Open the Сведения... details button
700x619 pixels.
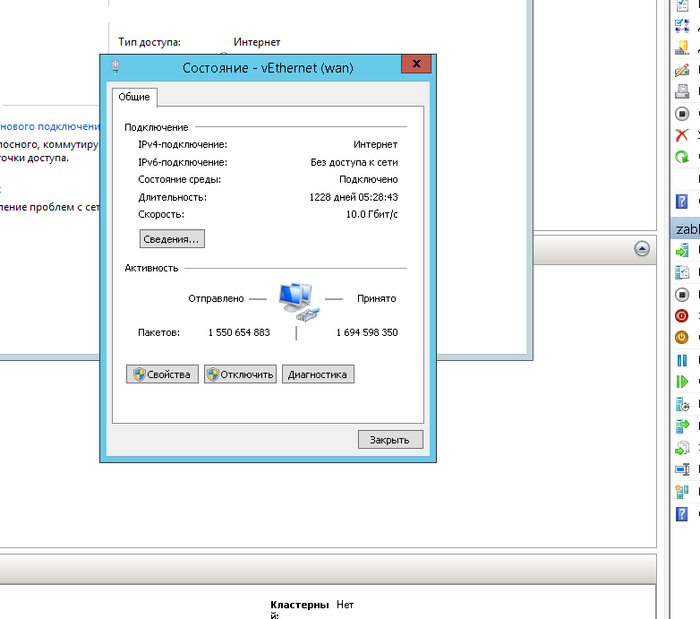(x=172, y=239)
